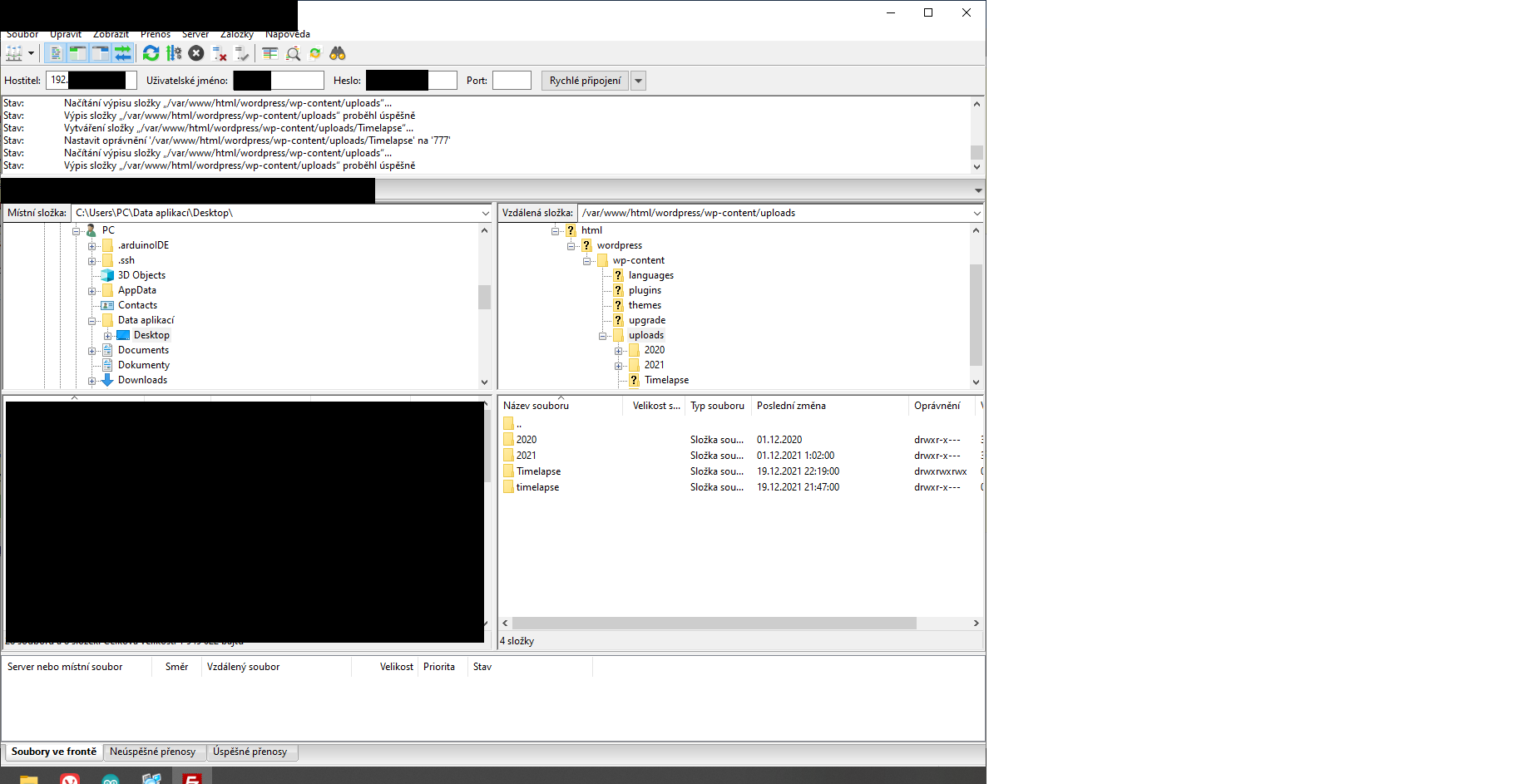Click the languages folder icon in remote tree
1523x784 pixels.
click(x=618, y=275)
